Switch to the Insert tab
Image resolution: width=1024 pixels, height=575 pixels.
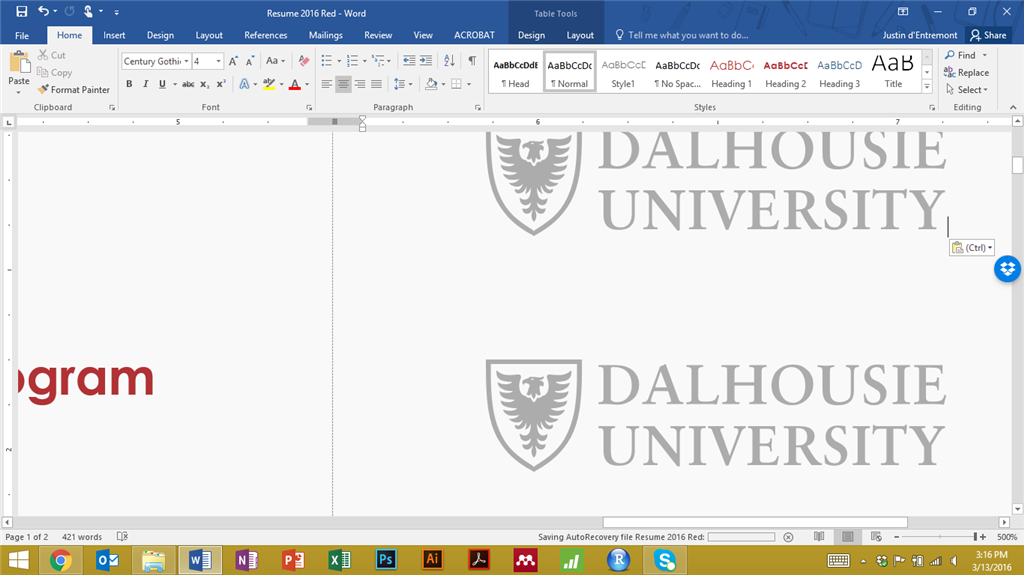[x=114, y=35]
